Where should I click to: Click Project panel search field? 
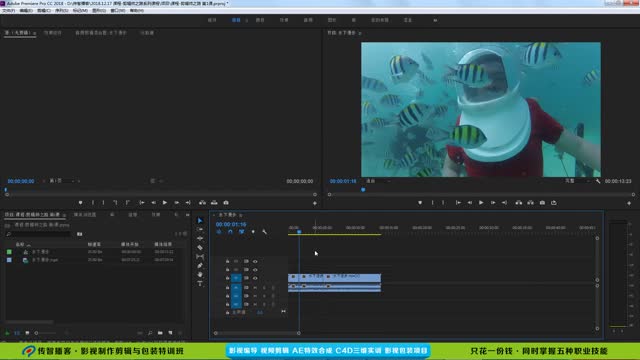tap(39, 234)
